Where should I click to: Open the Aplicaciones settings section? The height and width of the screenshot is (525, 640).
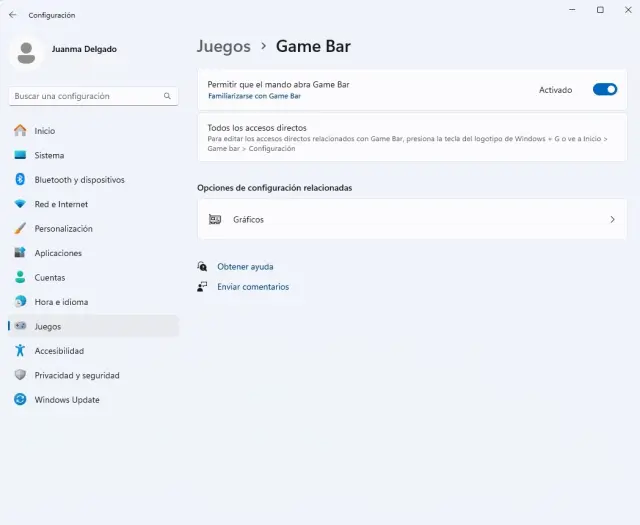click(58, 253)
